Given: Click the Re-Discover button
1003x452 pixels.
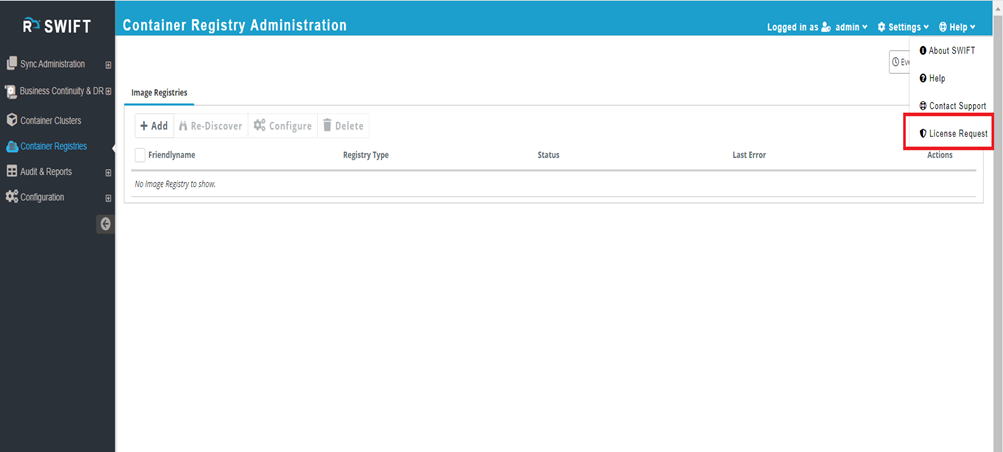Looking at the screenshot, I should 210,126.
